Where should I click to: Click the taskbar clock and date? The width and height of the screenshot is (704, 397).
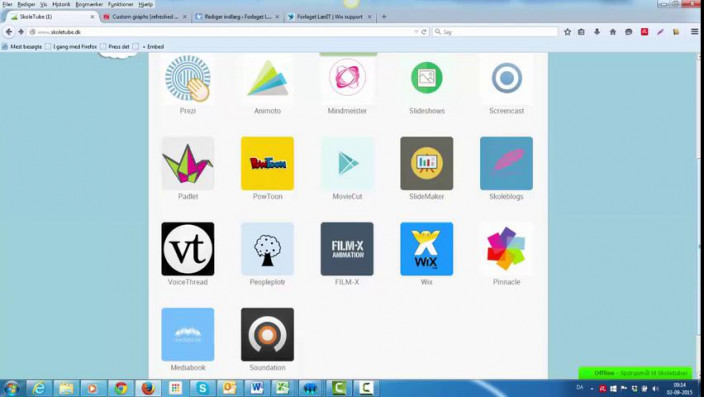[x=679, y=388]
